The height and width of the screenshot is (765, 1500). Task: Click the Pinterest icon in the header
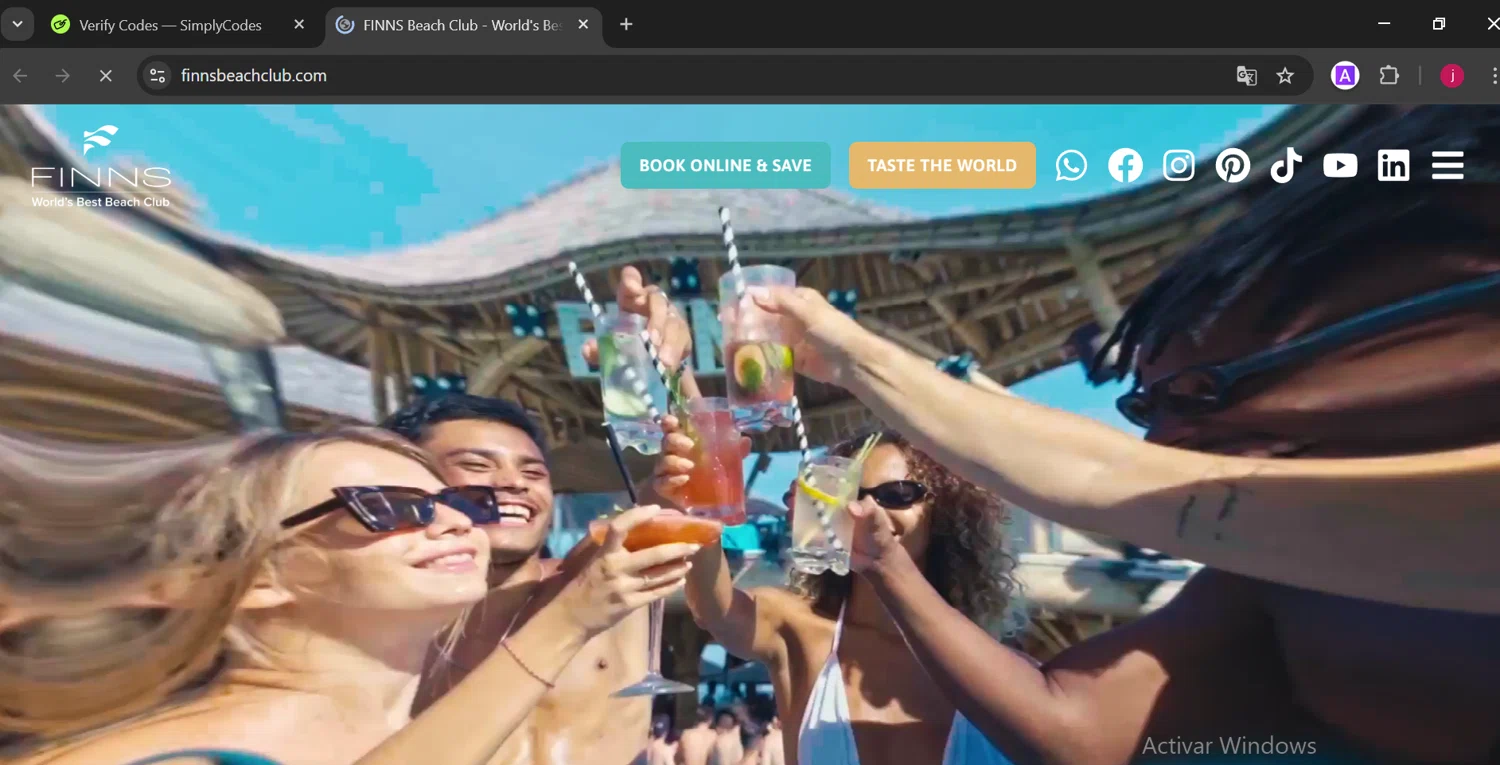pyautogui.click(x=1233, y=165)
